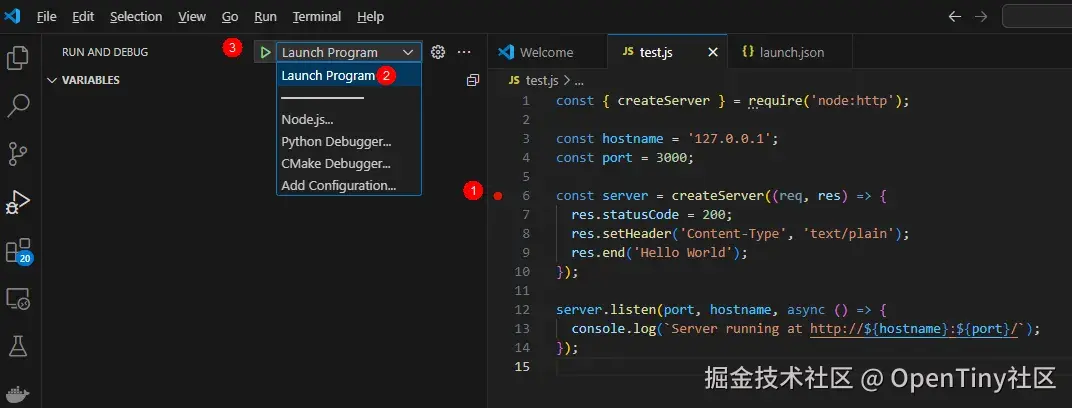Open the Edit menu
Screen dimensions: 1072x408
(83, 16)
